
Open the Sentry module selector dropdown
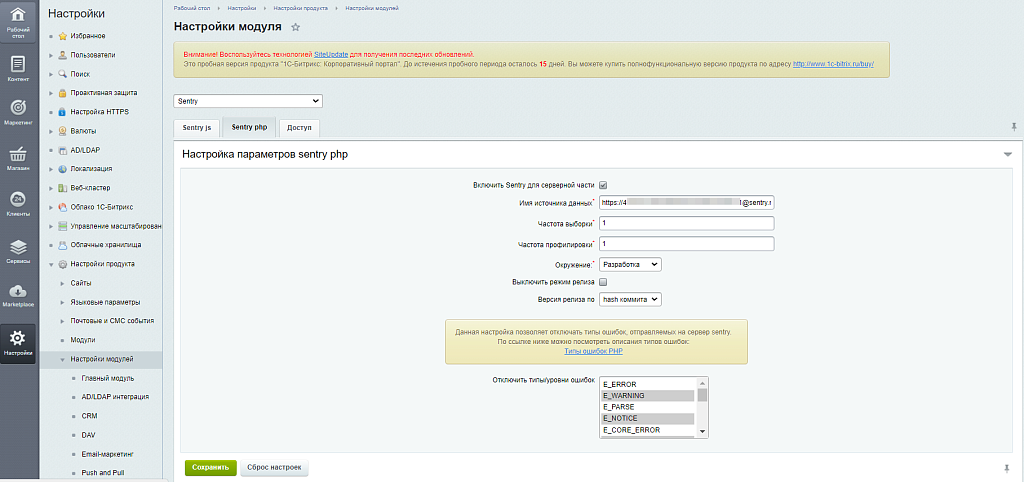pyautogui.click(x=248, y=101)
